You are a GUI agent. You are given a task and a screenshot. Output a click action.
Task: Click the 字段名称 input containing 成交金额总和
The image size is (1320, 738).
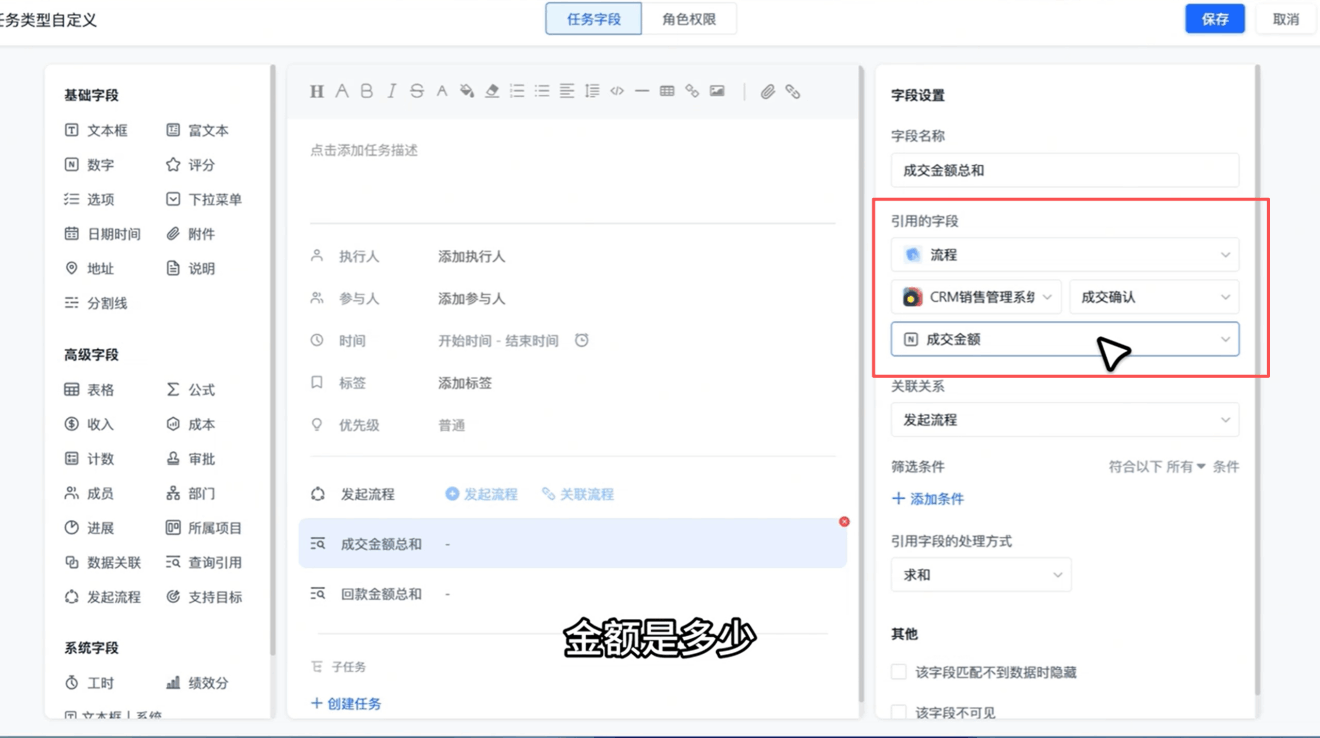[1065, 170]
